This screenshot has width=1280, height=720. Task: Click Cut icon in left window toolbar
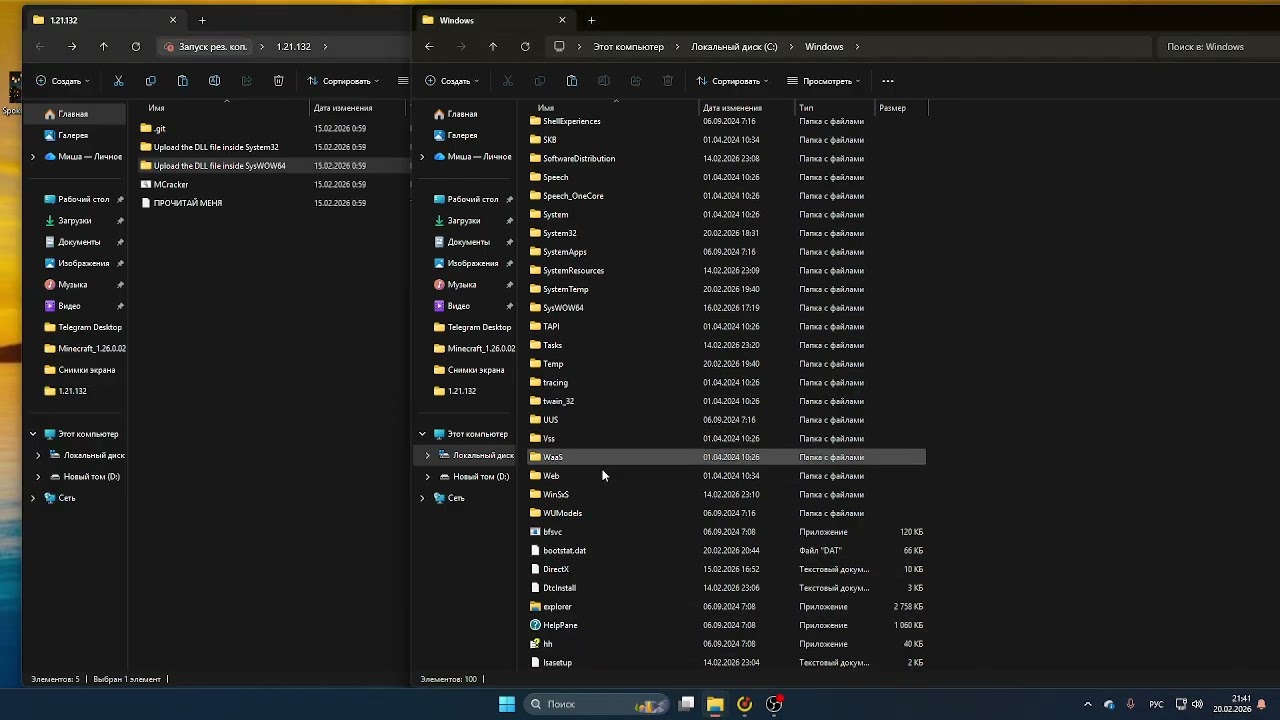pyautogui.click(x=118, y=81)
